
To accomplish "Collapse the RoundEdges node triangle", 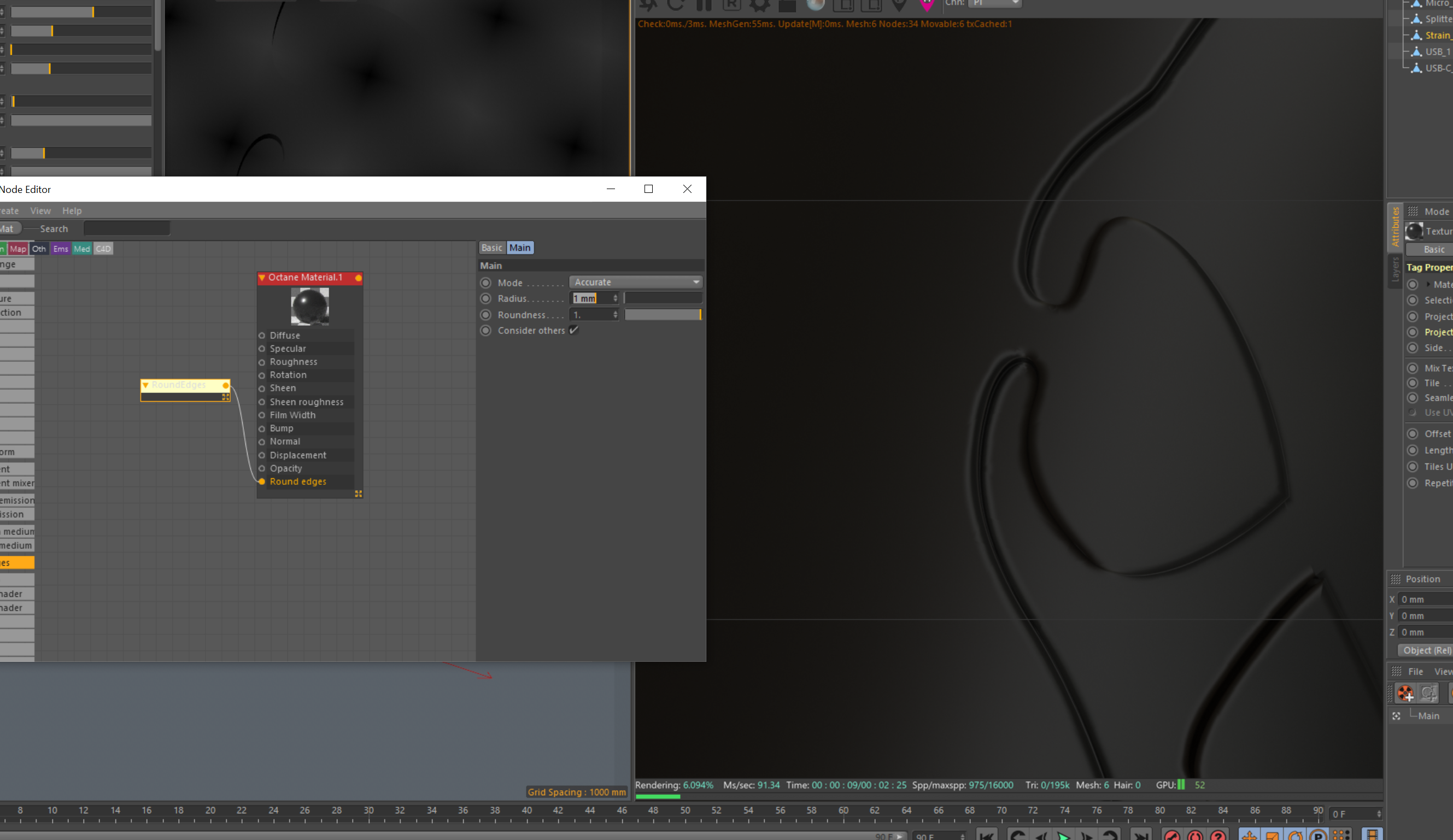I will (145, 385).
